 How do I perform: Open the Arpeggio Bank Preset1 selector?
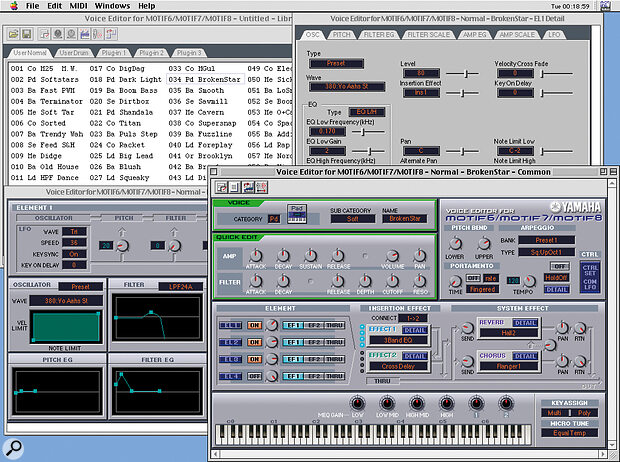tap(546, 240)
